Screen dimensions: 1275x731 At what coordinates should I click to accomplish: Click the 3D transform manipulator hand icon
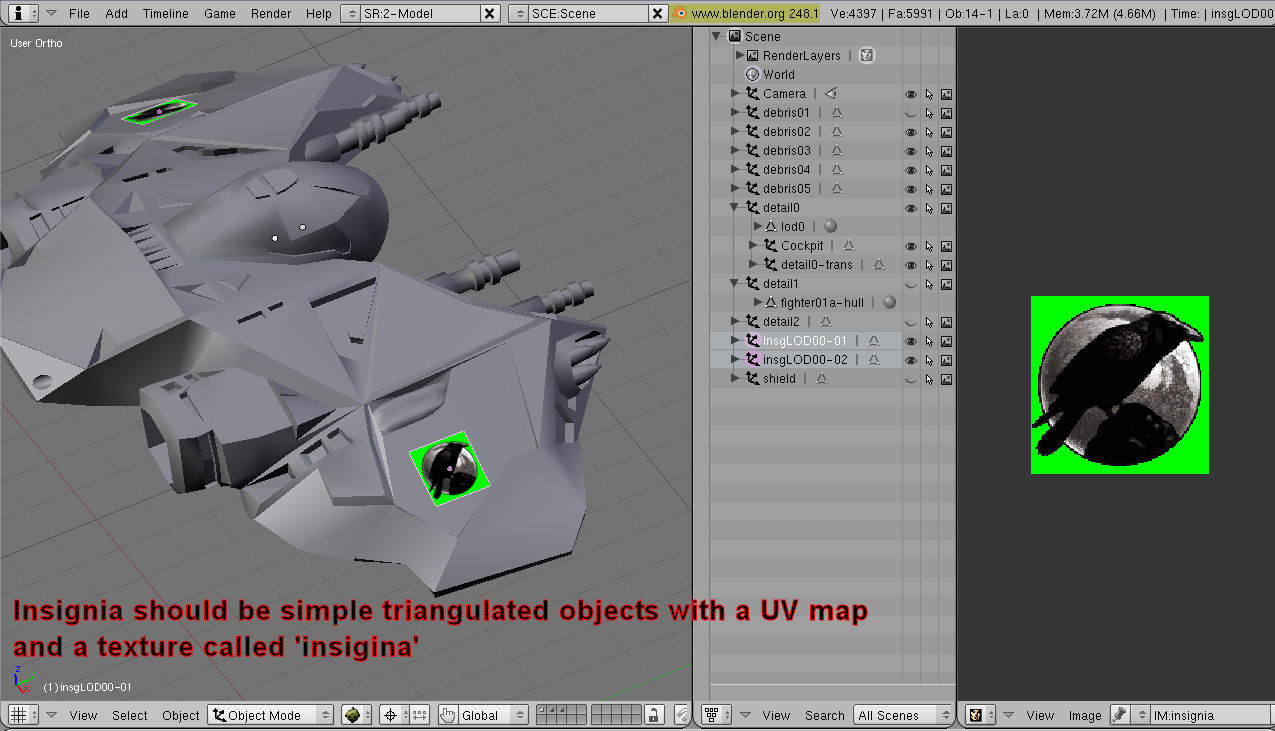447,715
